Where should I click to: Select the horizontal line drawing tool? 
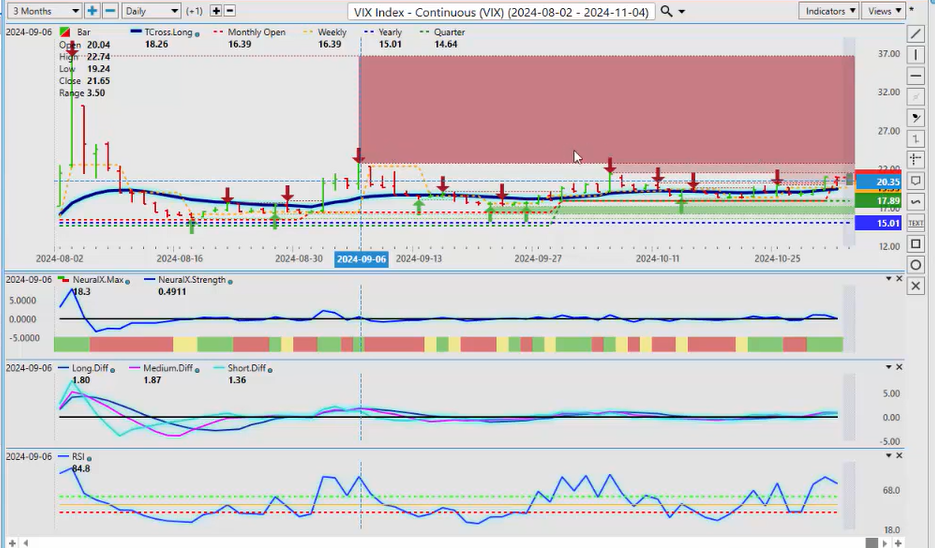click(x=915, y=76)
